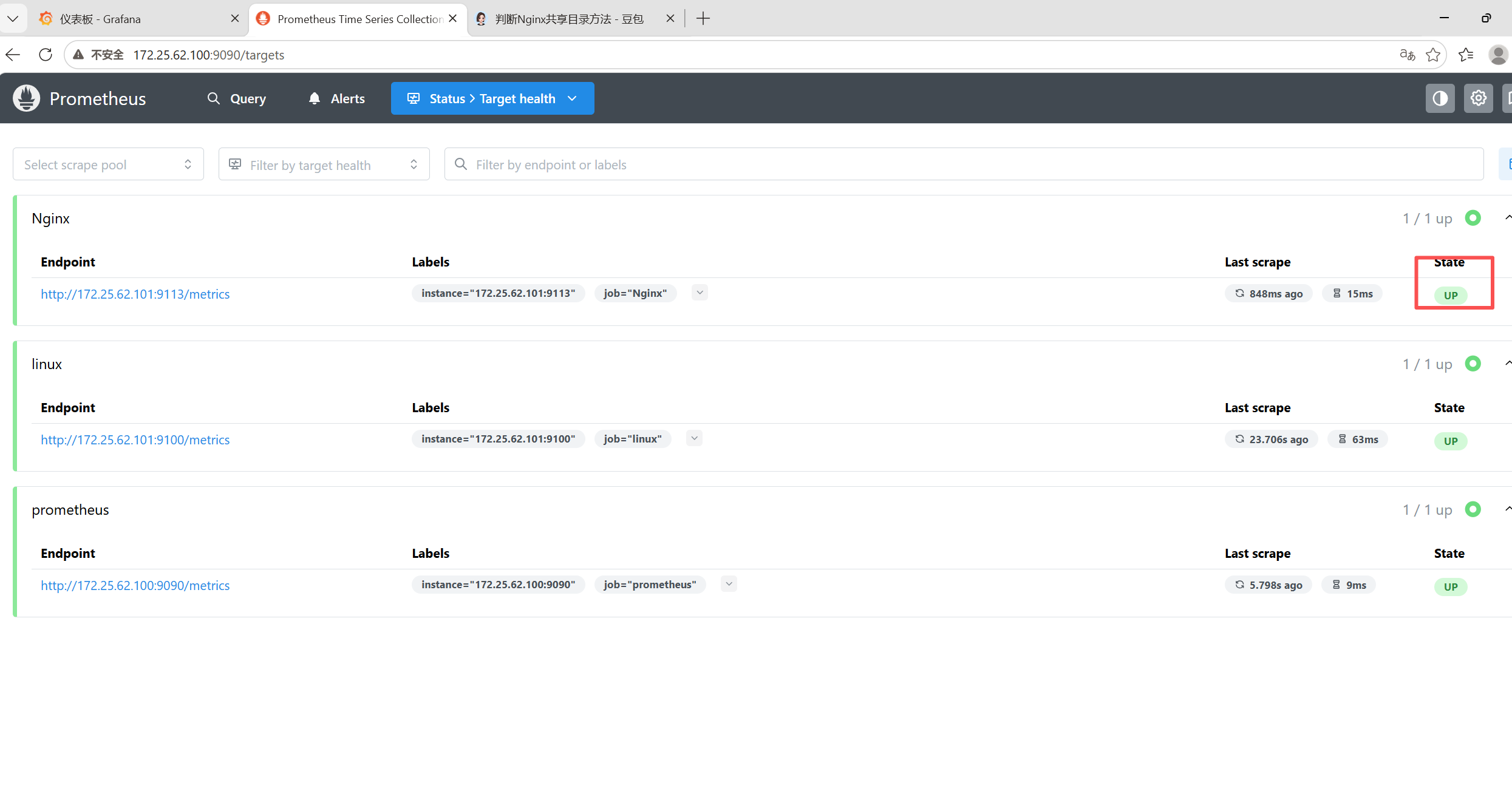Image resolution: width=1512 pixels, height=794 pixels.
Task: Open the Alerts page
Action: click(x=337, y=98)
